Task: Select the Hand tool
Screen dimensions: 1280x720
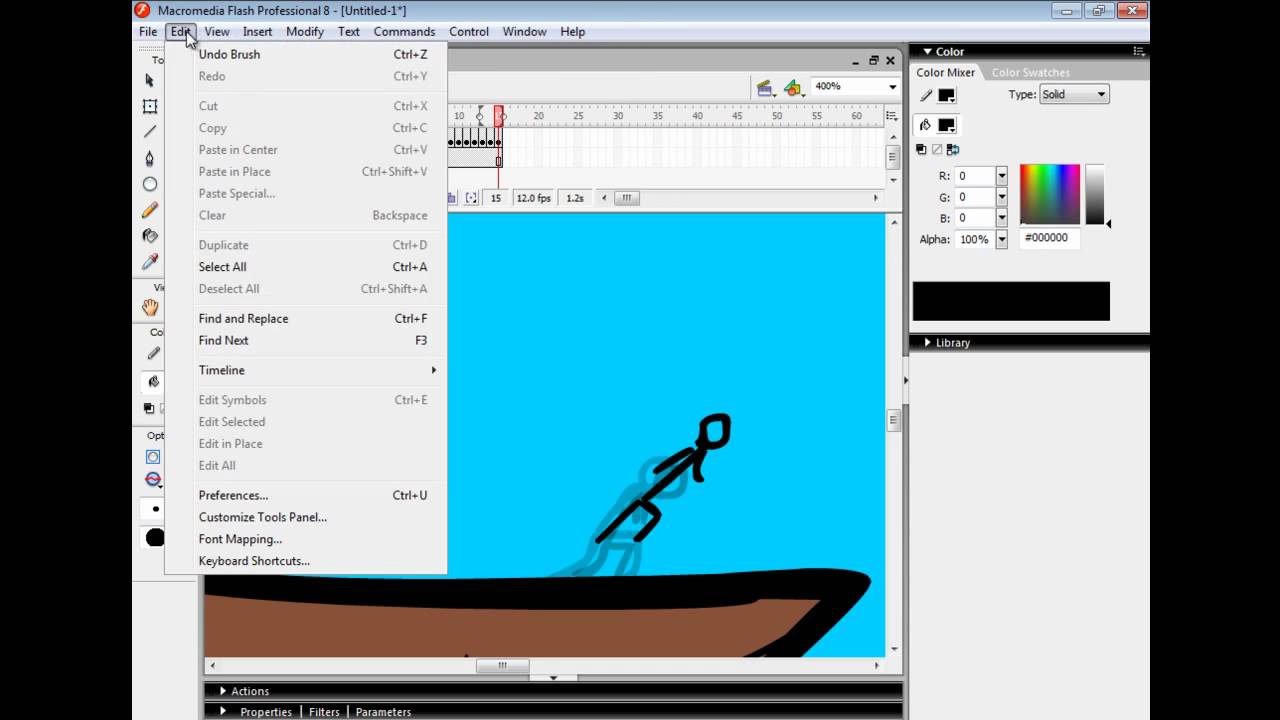Action: pos(150,307)
